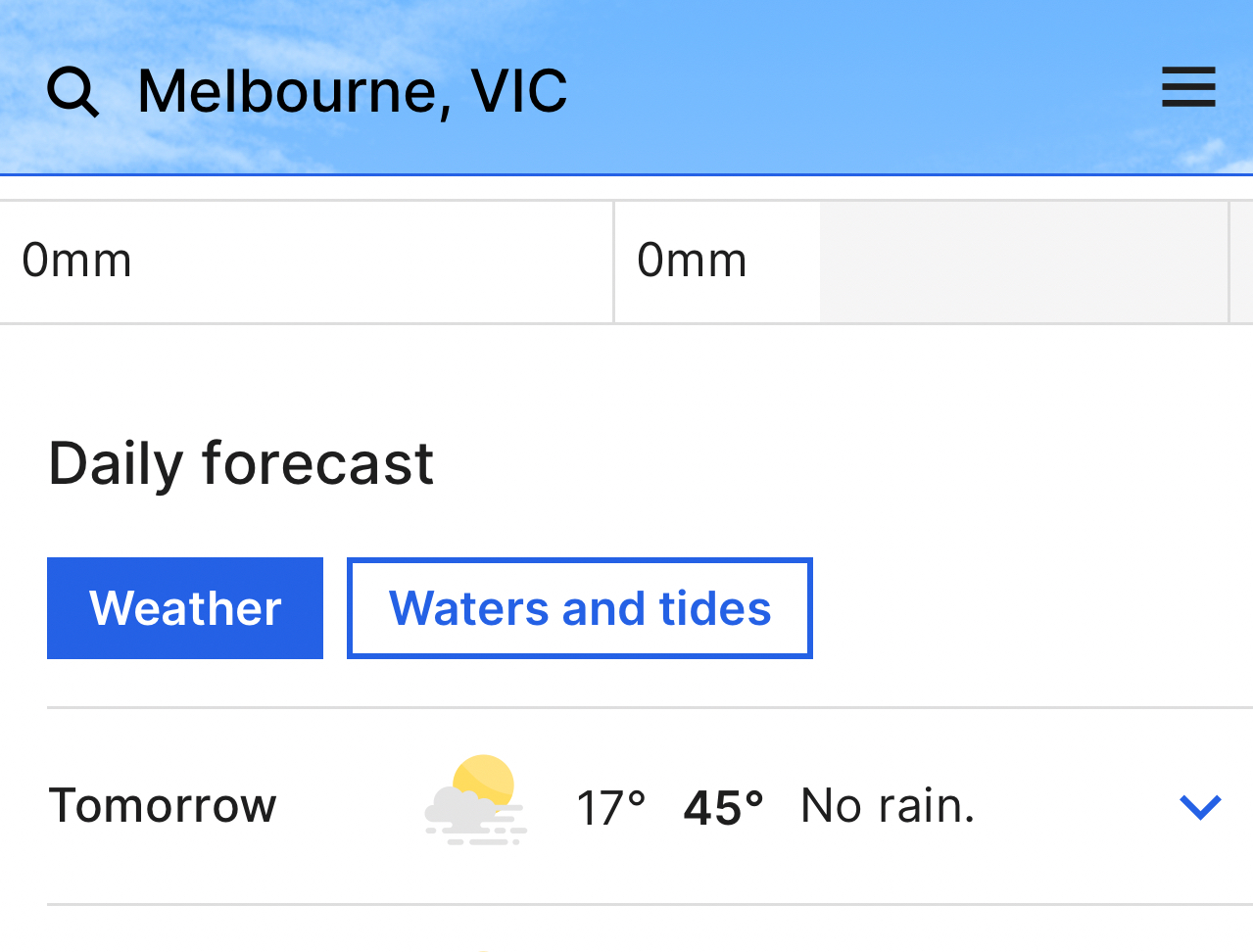Click the No rain. summary text

888,806
